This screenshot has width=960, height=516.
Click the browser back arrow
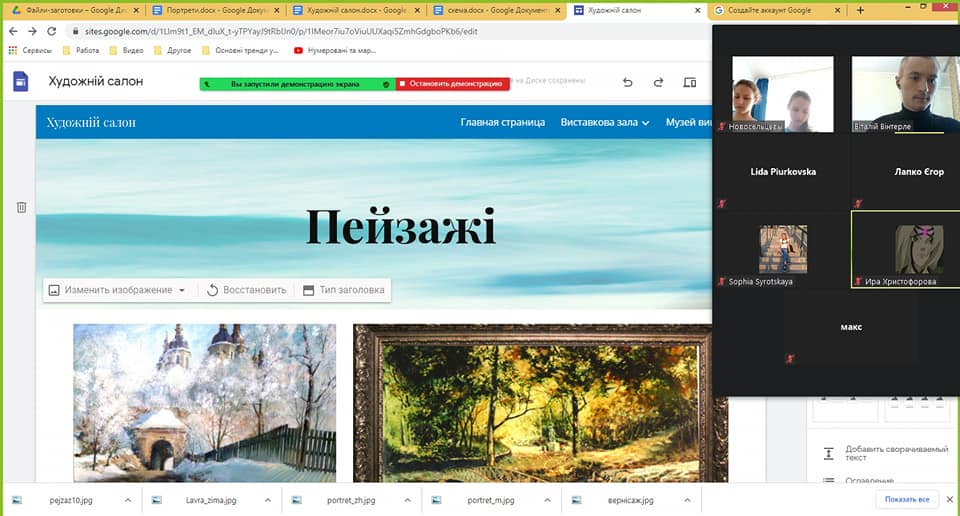pyautogui.click(x=13, y=31)
